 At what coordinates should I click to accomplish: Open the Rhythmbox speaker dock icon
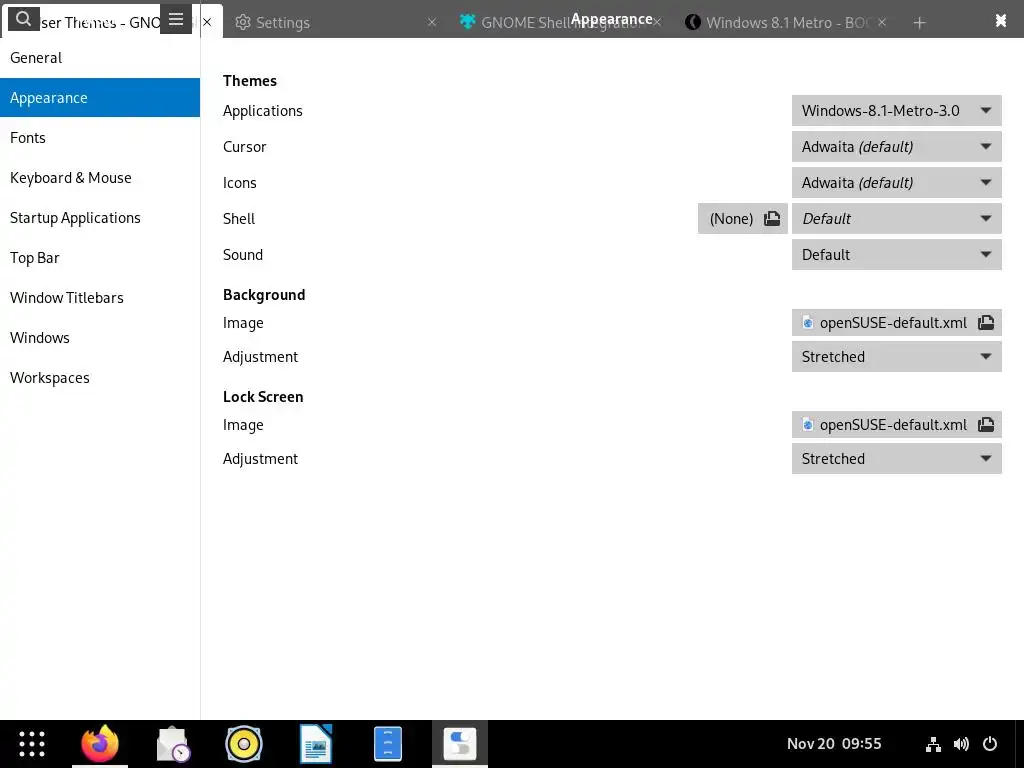pyautogui.click(x=244, y=744)
